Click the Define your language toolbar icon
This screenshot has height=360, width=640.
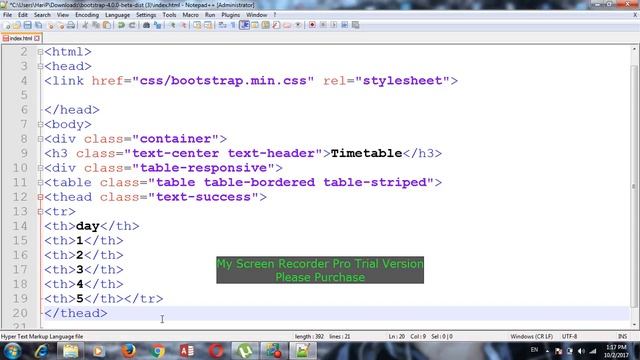click(x=255, y=25)
